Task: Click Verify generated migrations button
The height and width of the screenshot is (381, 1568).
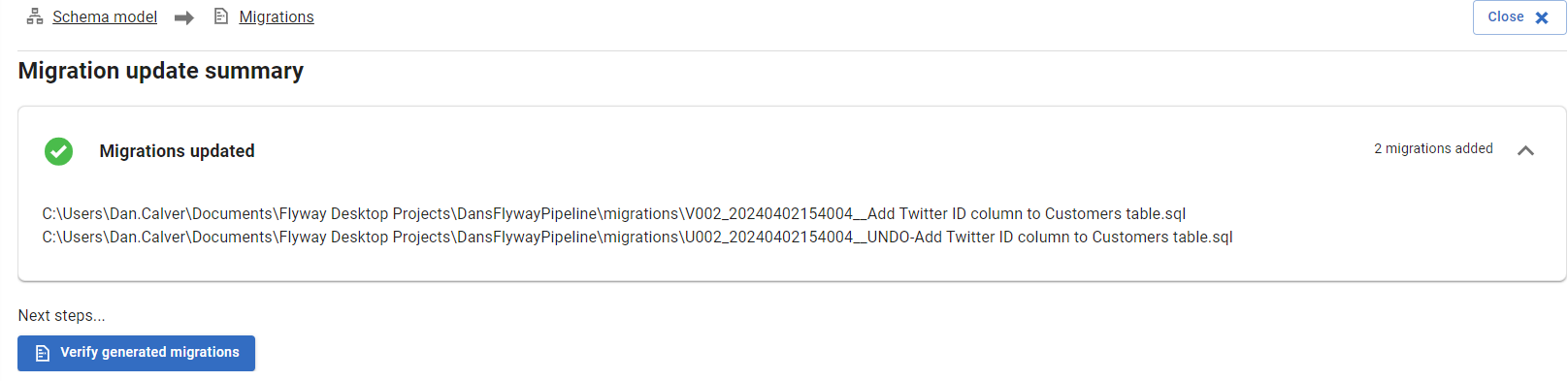Action: point(136,353)
